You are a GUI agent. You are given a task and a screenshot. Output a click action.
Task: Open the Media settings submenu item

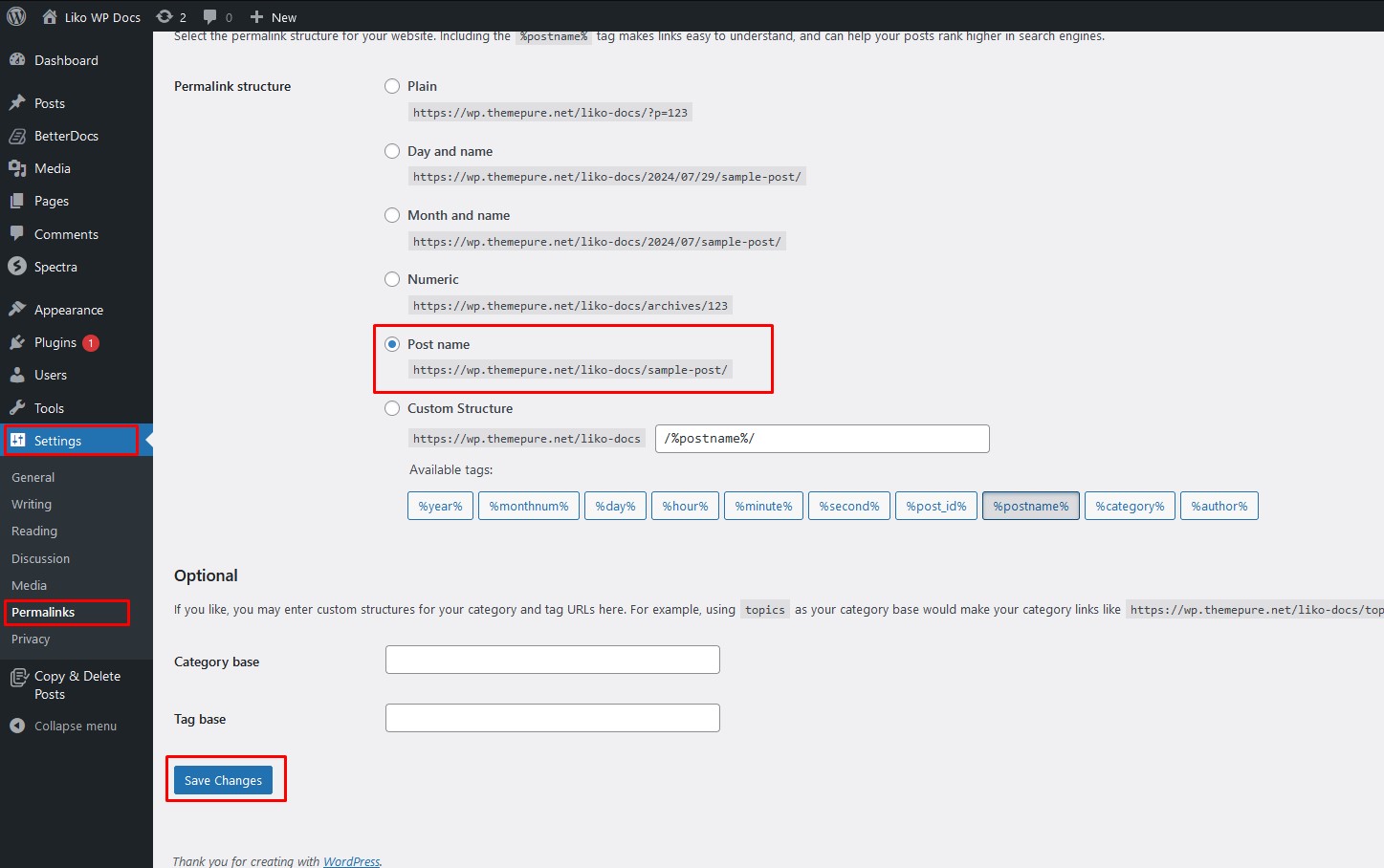(29, 585)
